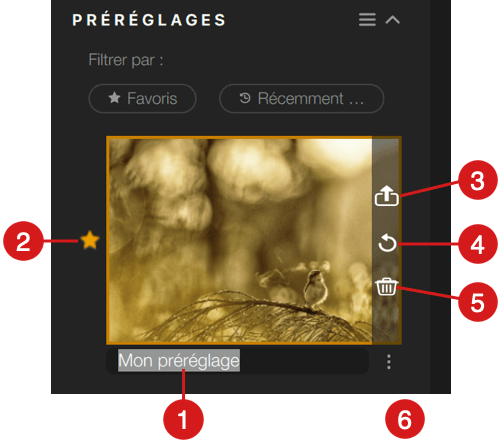Screen dimensions: 499x443
Task: Click the Mon préréglage name field
Action: point(237,361)
